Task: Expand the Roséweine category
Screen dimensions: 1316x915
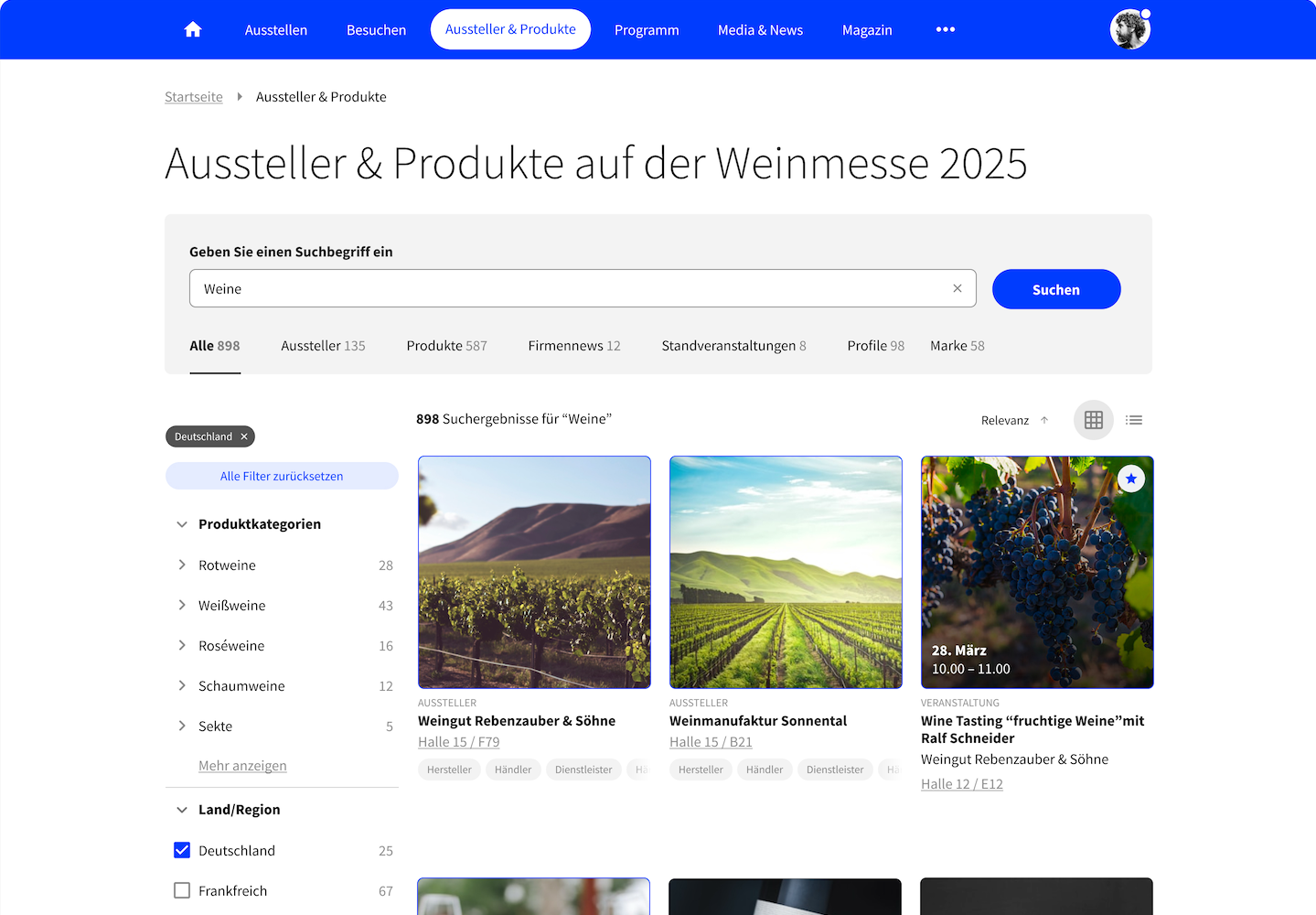Action: coord(182,645)
